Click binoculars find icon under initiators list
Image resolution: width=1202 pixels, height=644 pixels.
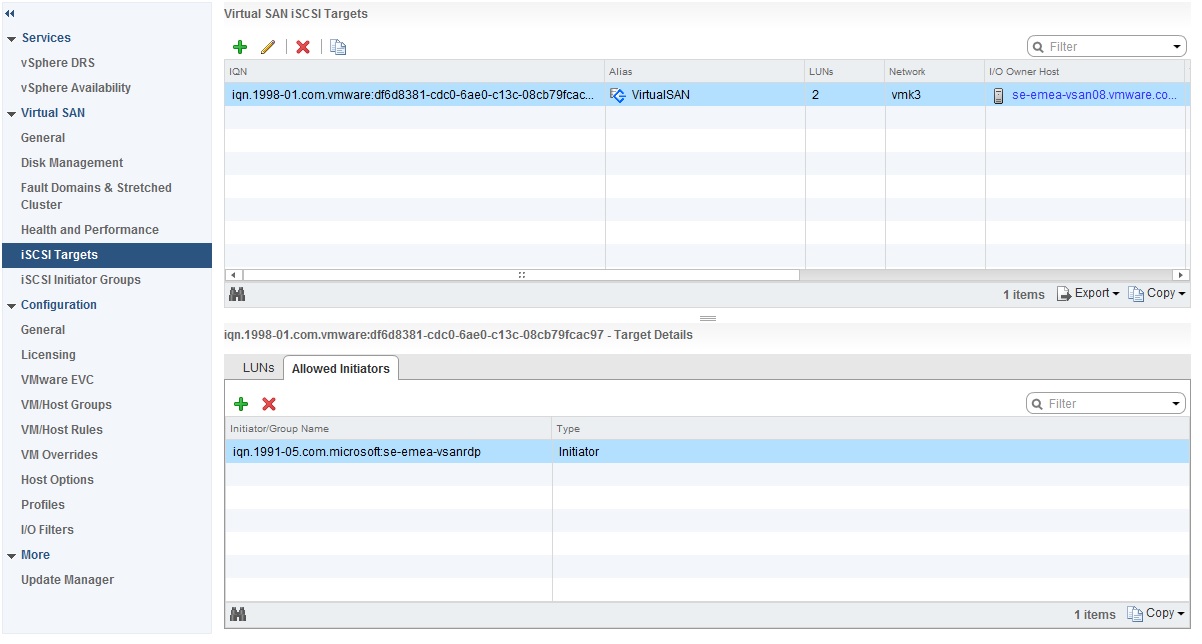click(238, 614)
